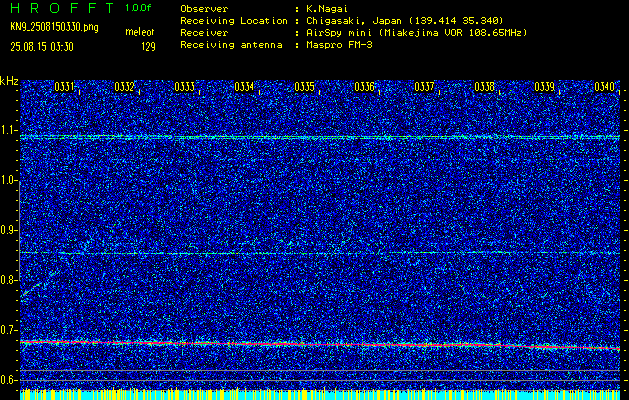The height and width of the screenshot is (400, 629).
Task: Click the 0.7 kHz axis label
Action: tap(8, 330)
